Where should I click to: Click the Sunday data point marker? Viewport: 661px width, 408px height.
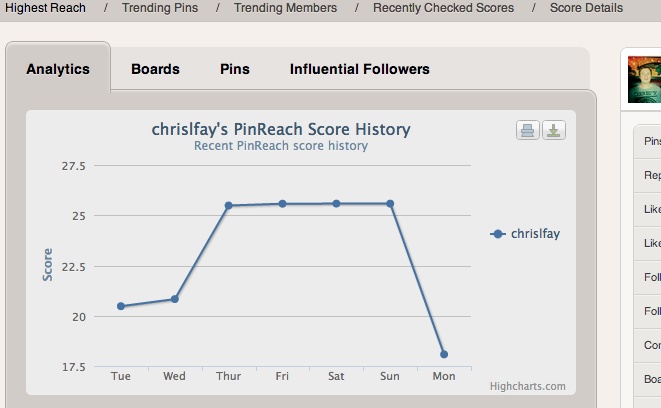(x=390, y=203)
